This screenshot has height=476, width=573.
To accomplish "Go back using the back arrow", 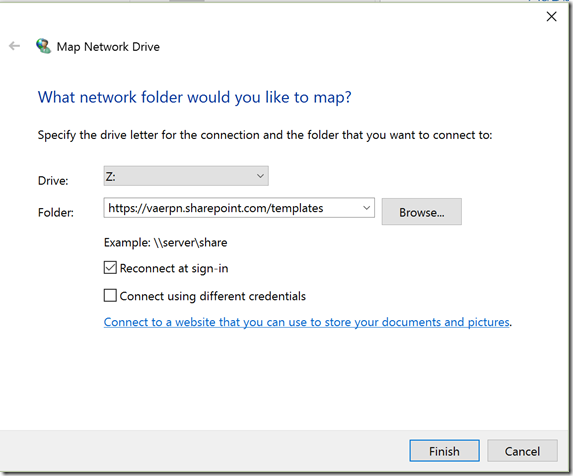I will pos(14,46).
